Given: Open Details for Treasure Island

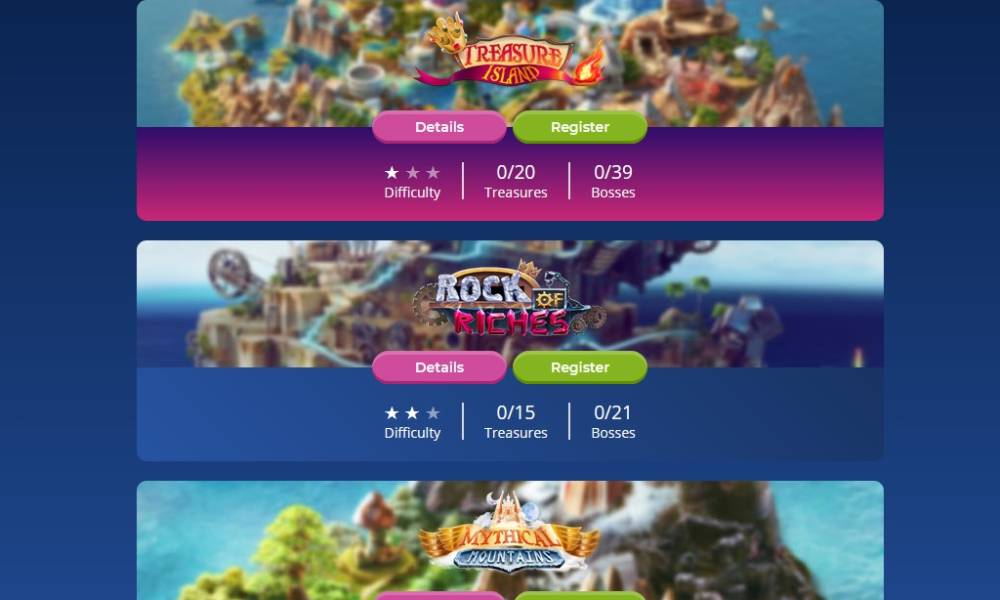Looking at the screenshot, I should point(439,127).
